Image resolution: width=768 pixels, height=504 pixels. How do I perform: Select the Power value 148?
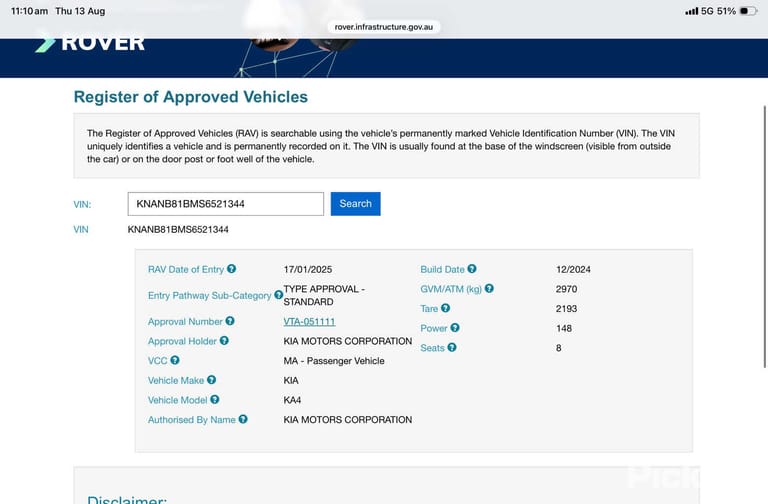tap(564, 328)
